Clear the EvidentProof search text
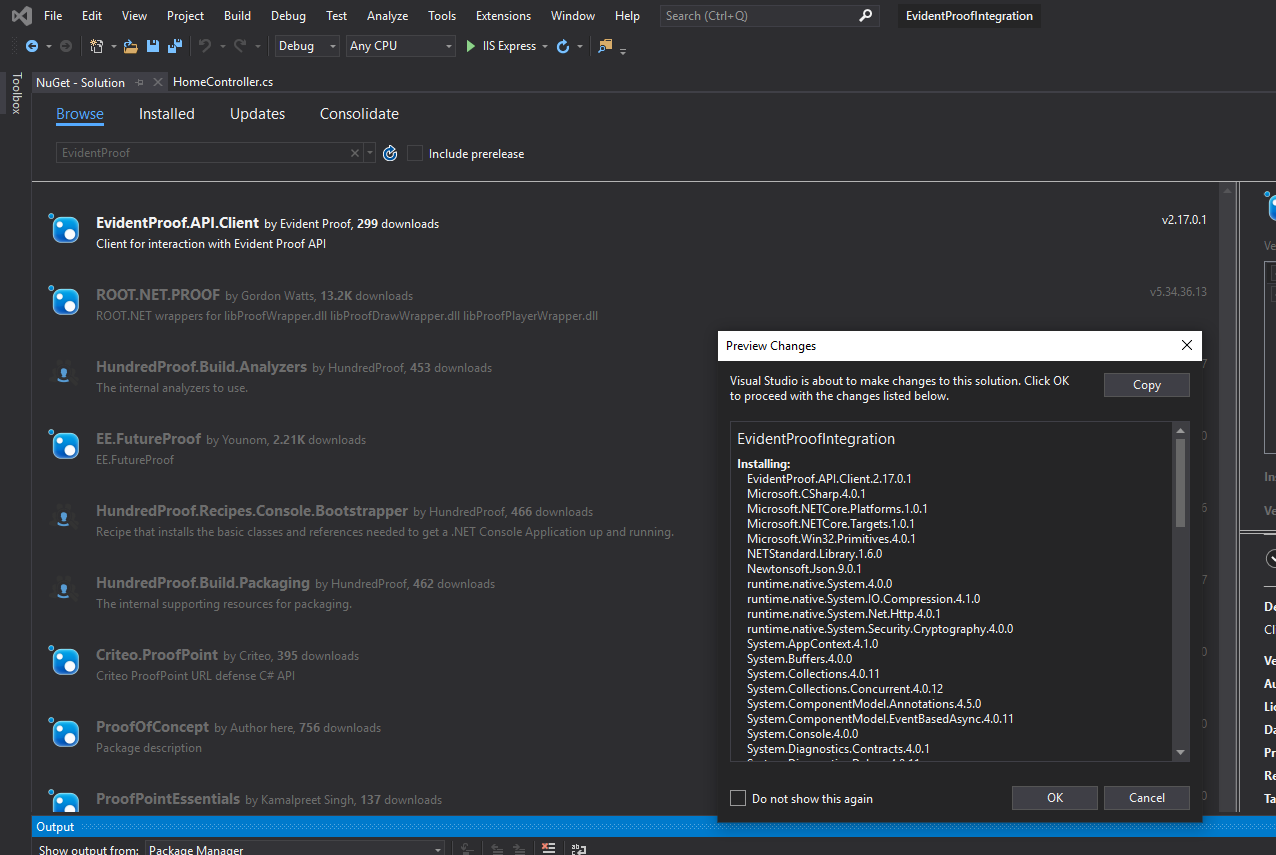 pyautogui.click(x=354, y=153)
